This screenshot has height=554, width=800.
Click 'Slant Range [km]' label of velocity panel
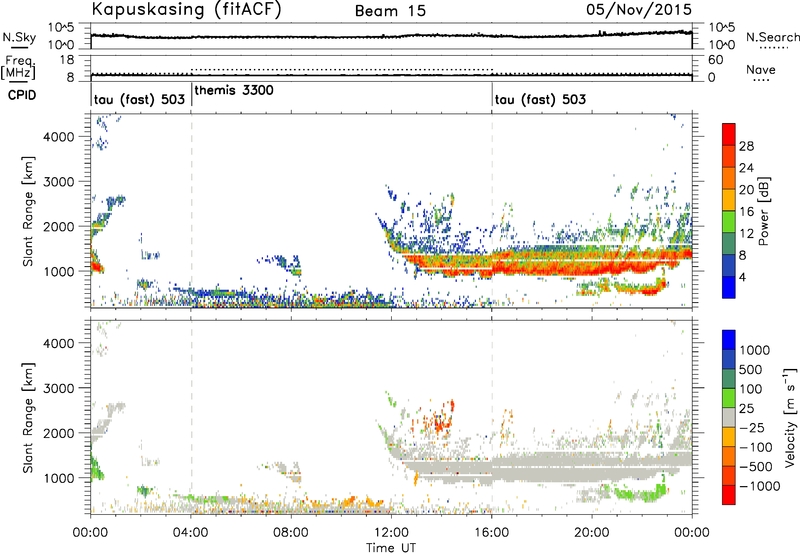[x=28, y=417]
